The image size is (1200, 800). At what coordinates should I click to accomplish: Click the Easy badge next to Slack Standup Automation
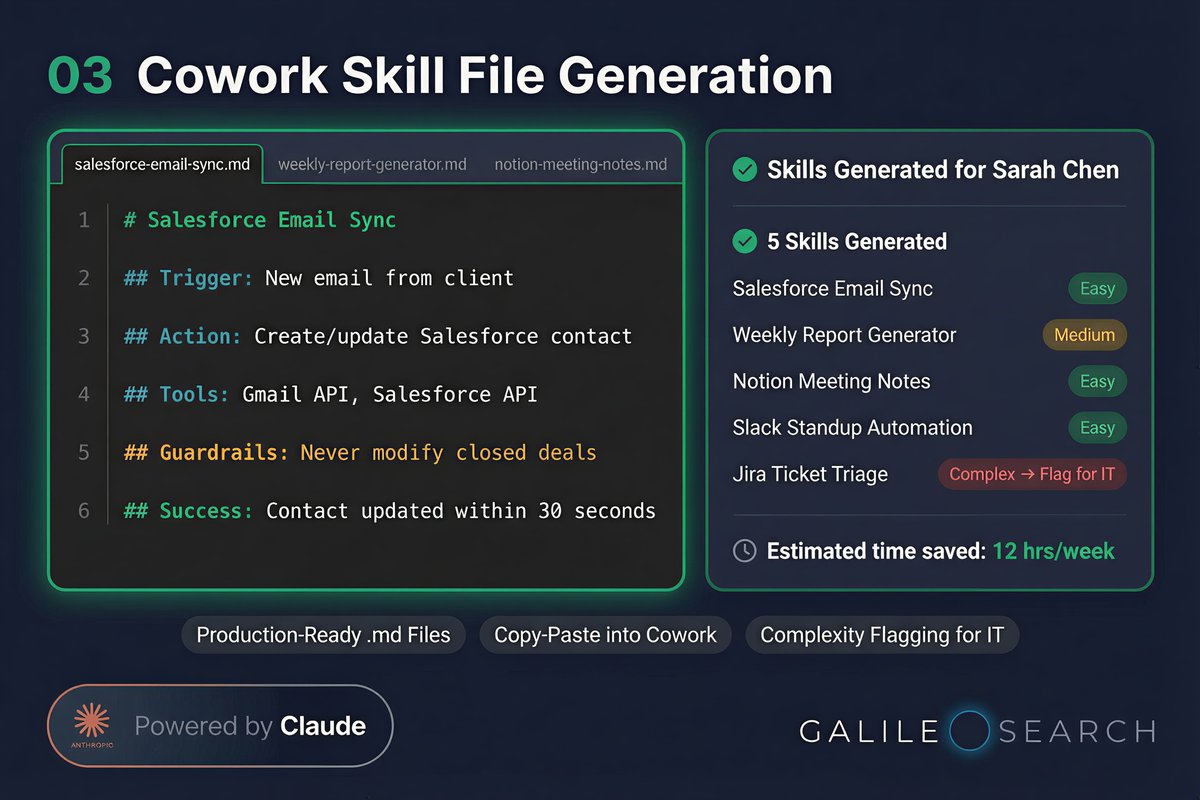pos(1097,427)
